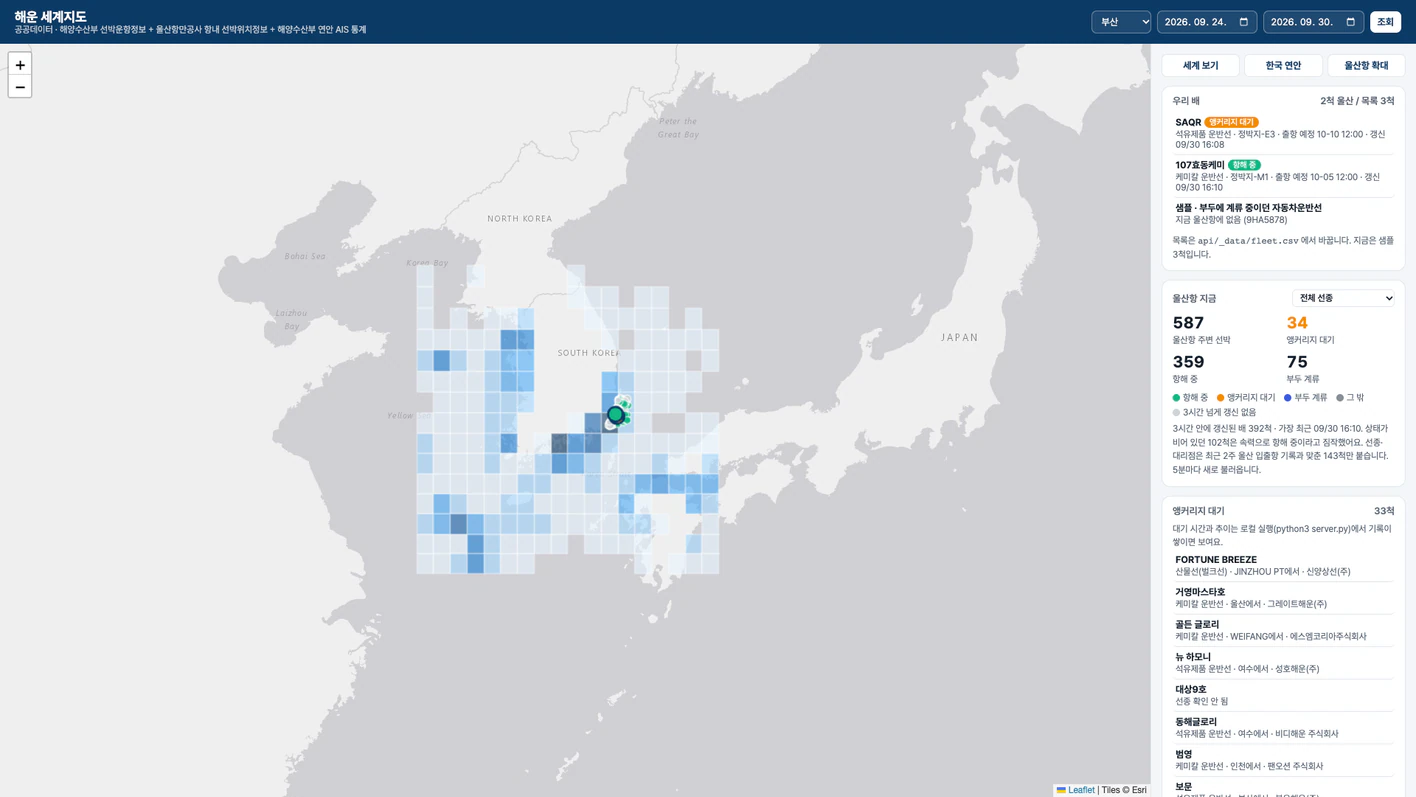Focus the end date field 2026. 09. 30.

(1313, 22)
